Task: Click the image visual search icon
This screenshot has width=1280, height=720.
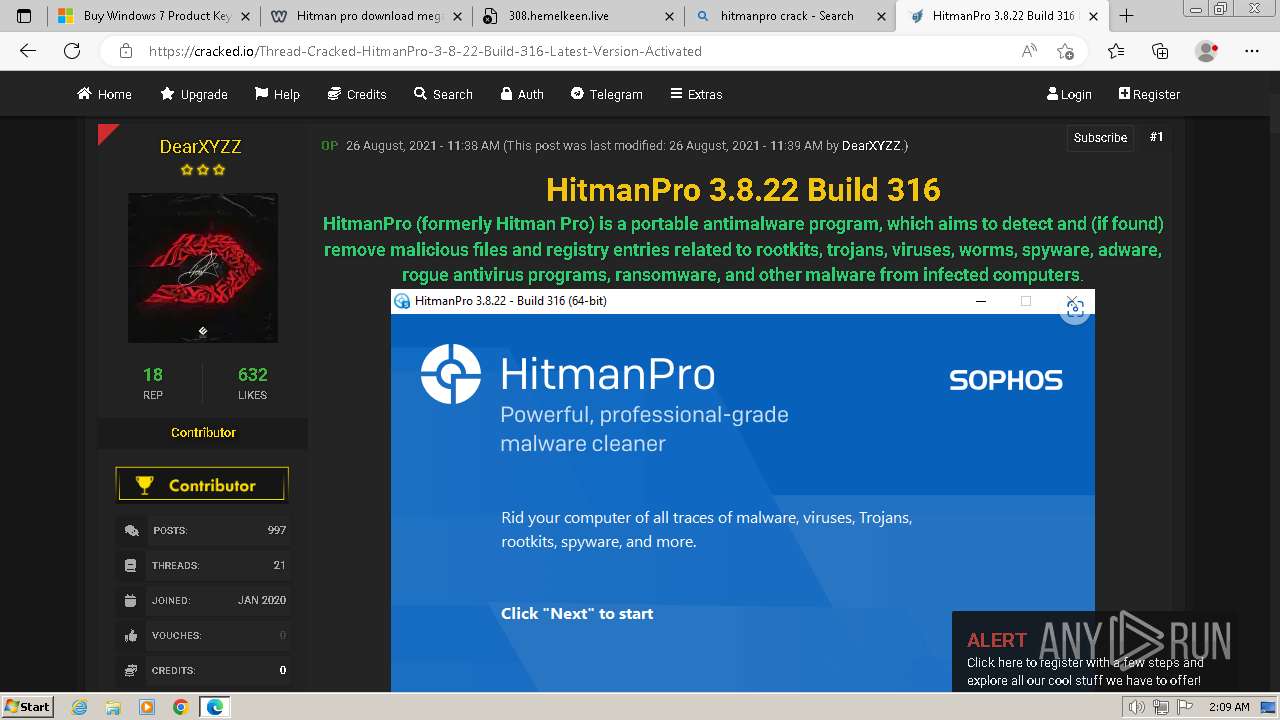Action: [x=1075, y=309]
